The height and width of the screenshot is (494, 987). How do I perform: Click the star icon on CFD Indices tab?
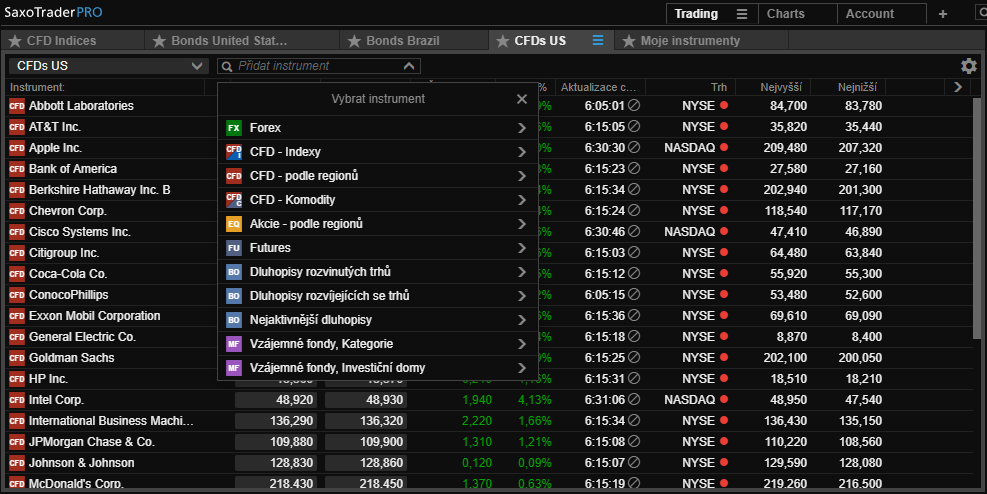click(14, 41)
